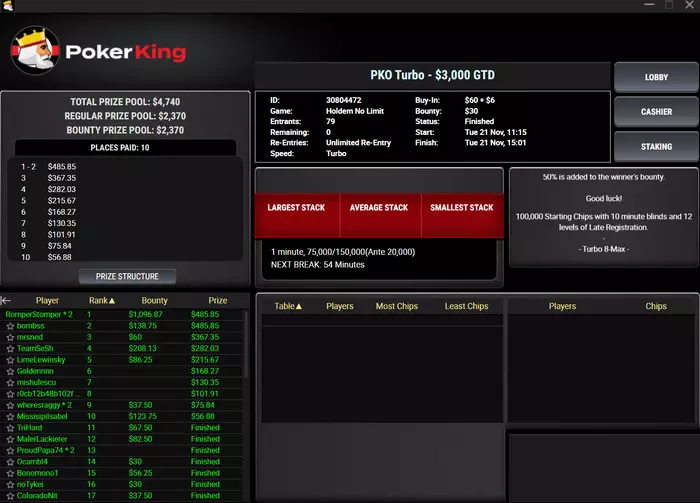Viewport: 700px width, 503px height.
Task: Click the TOTAL PRIZE POOL: $4,740 text
Action: pos(125,102)
